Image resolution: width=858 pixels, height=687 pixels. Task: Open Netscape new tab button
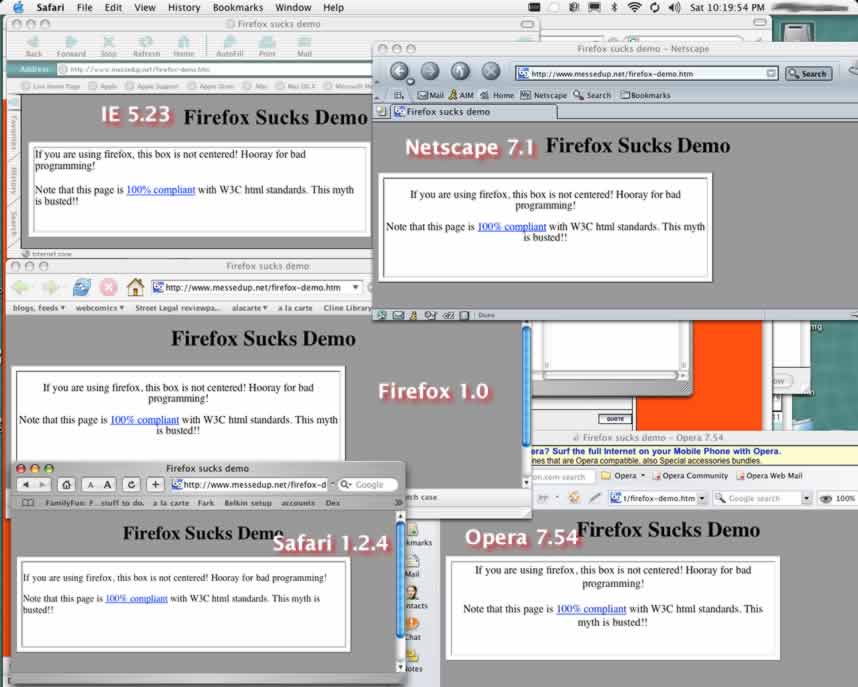pyautogui.click(x=381, y=112)
